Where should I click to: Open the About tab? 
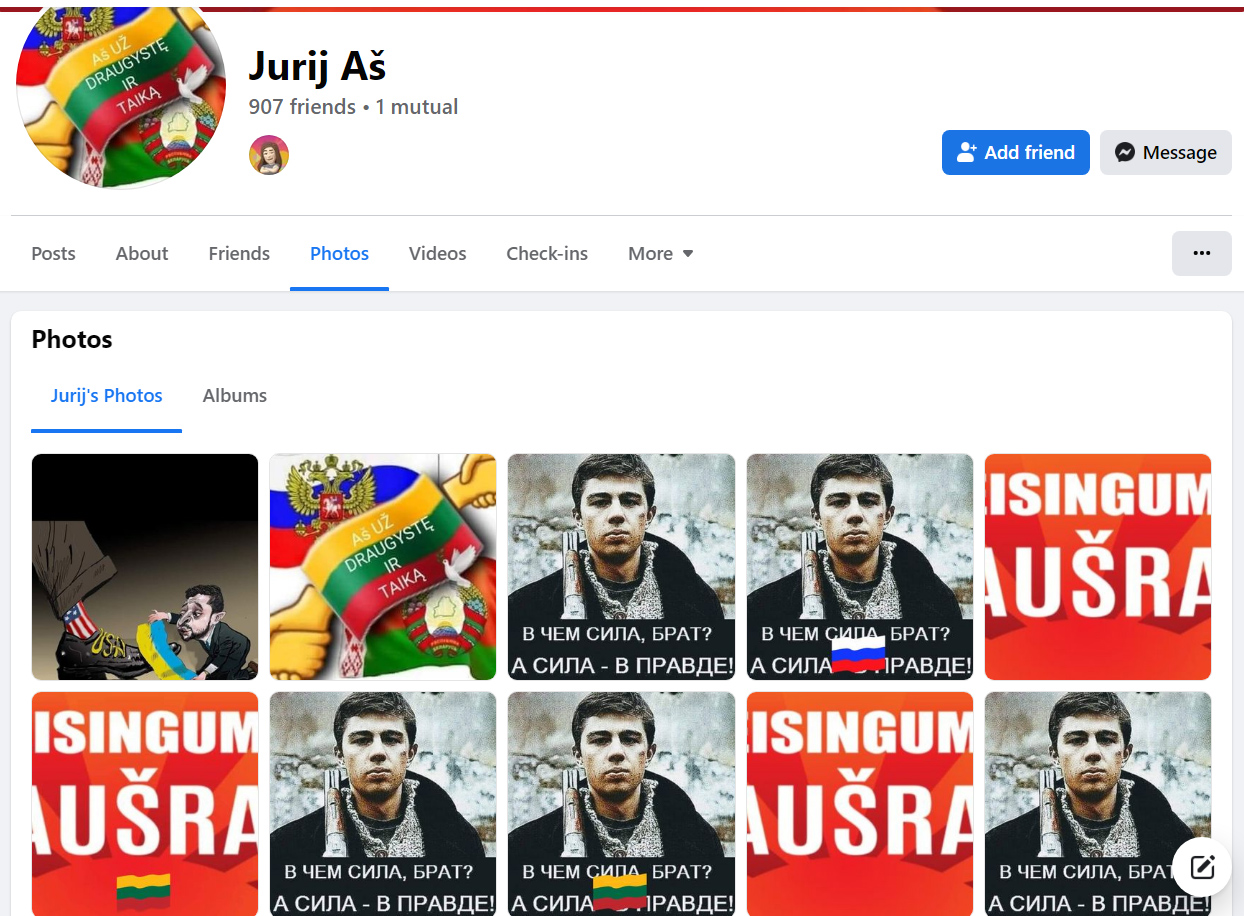142,254
